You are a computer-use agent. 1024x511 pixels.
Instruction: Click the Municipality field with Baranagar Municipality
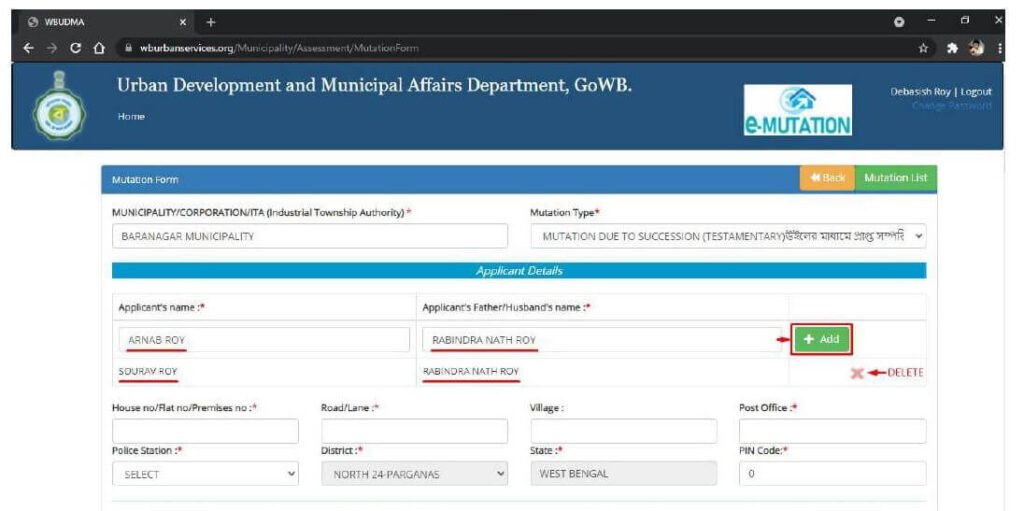point(310,237)
